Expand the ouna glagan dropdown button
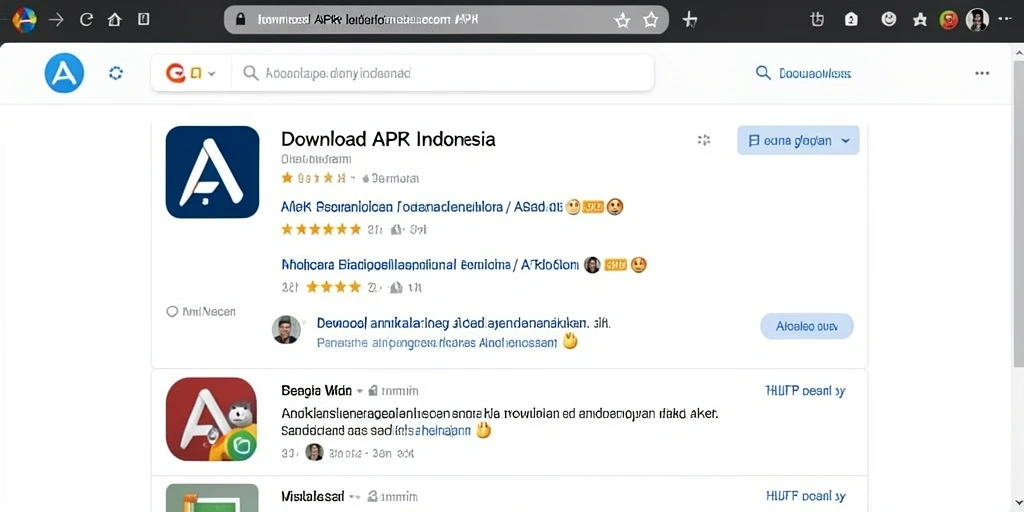Screen dimensions: 1024x512 pos(798,140)
